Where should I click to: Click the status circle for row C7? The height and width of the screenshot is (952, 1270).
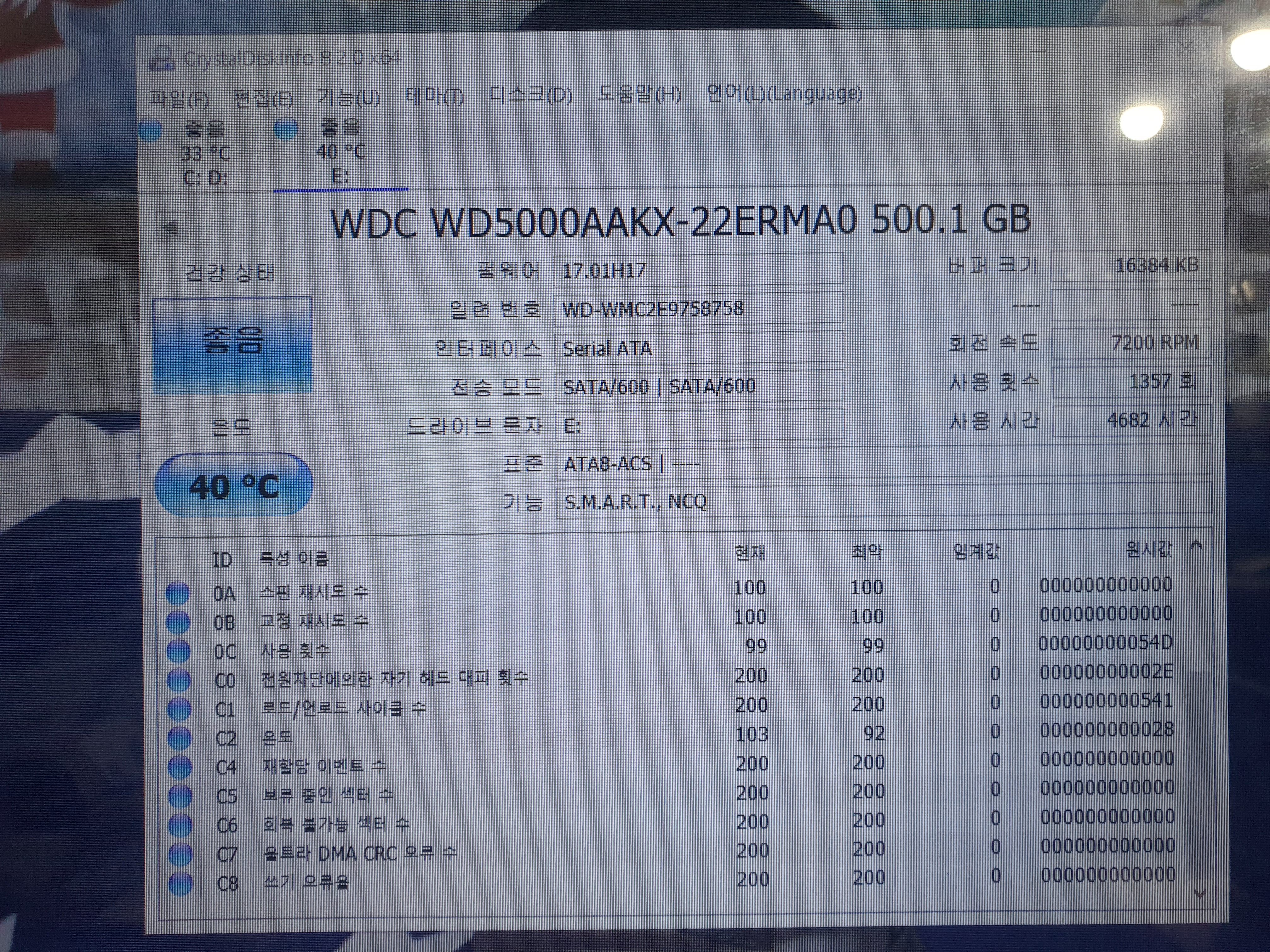click(x=181, y=855)
